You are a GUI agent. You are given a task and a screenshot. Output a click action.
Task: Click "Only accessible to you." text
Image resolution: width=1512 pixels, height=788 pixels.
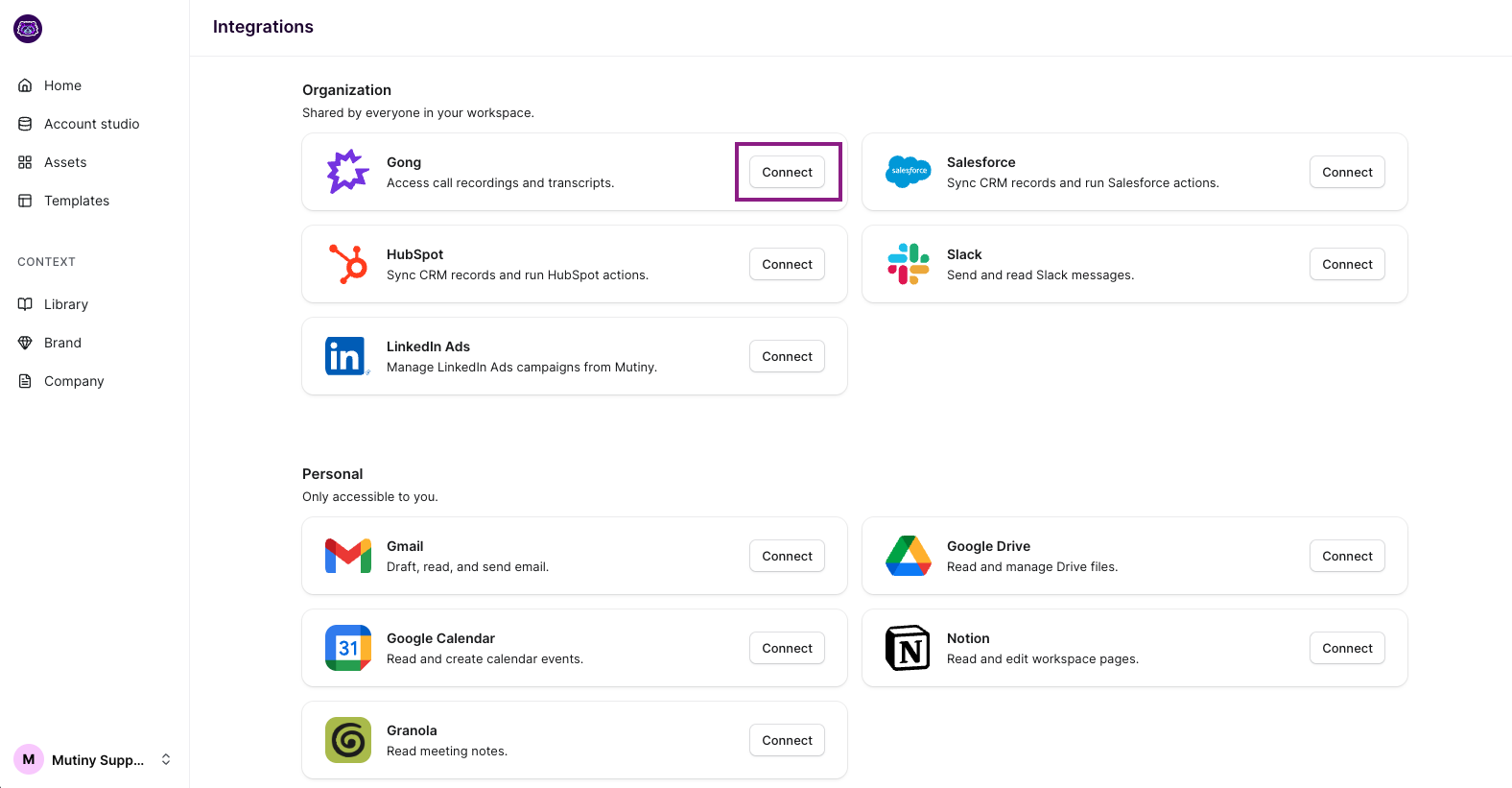tap(370, 497)
